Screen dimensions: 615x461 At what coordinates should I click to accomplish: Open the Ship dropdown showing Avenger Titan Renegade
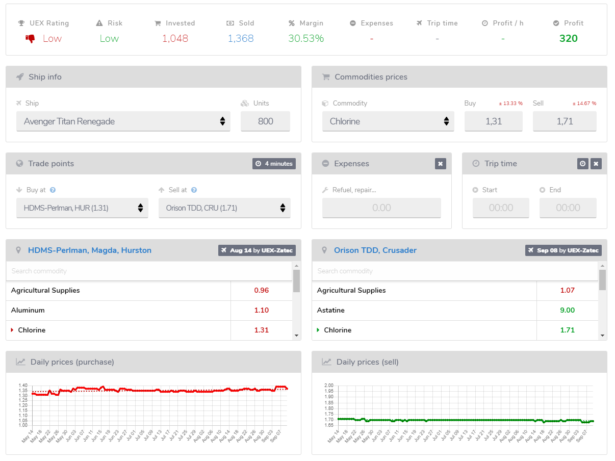125,121
